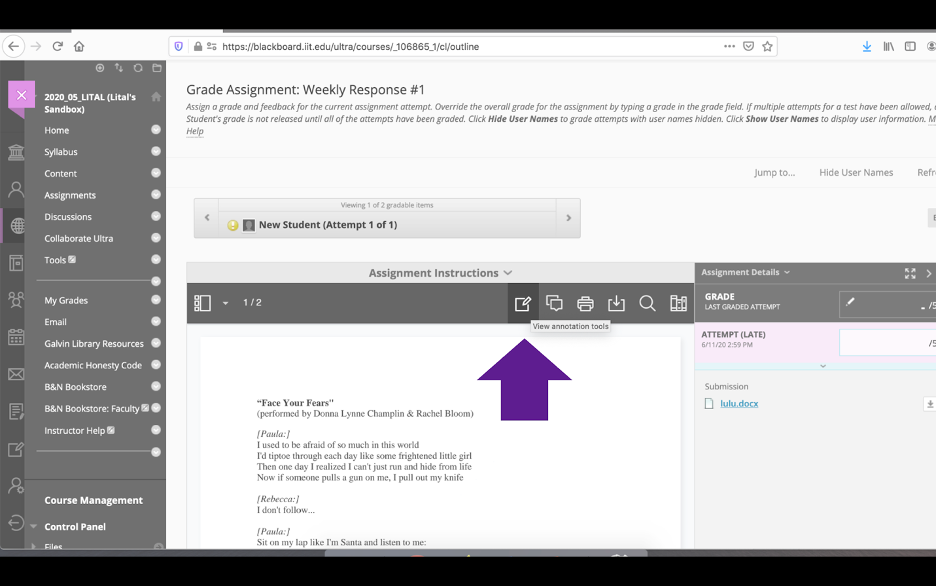This screenshot has width=936, height=586.
Task: Open Discussions in the course menu
Action: coord(68,217)
